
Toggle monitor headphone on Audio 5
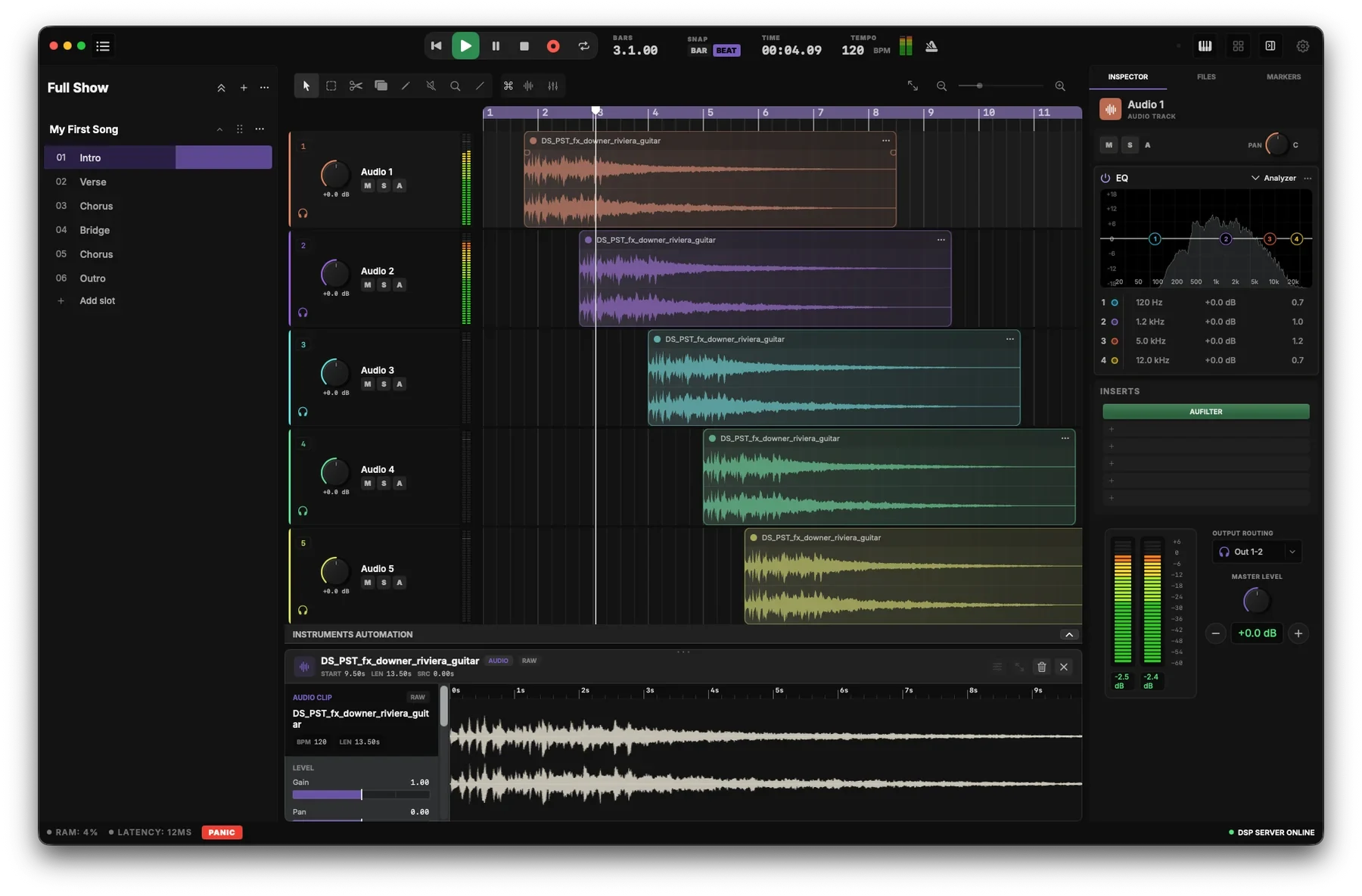(x=303, y=610)
